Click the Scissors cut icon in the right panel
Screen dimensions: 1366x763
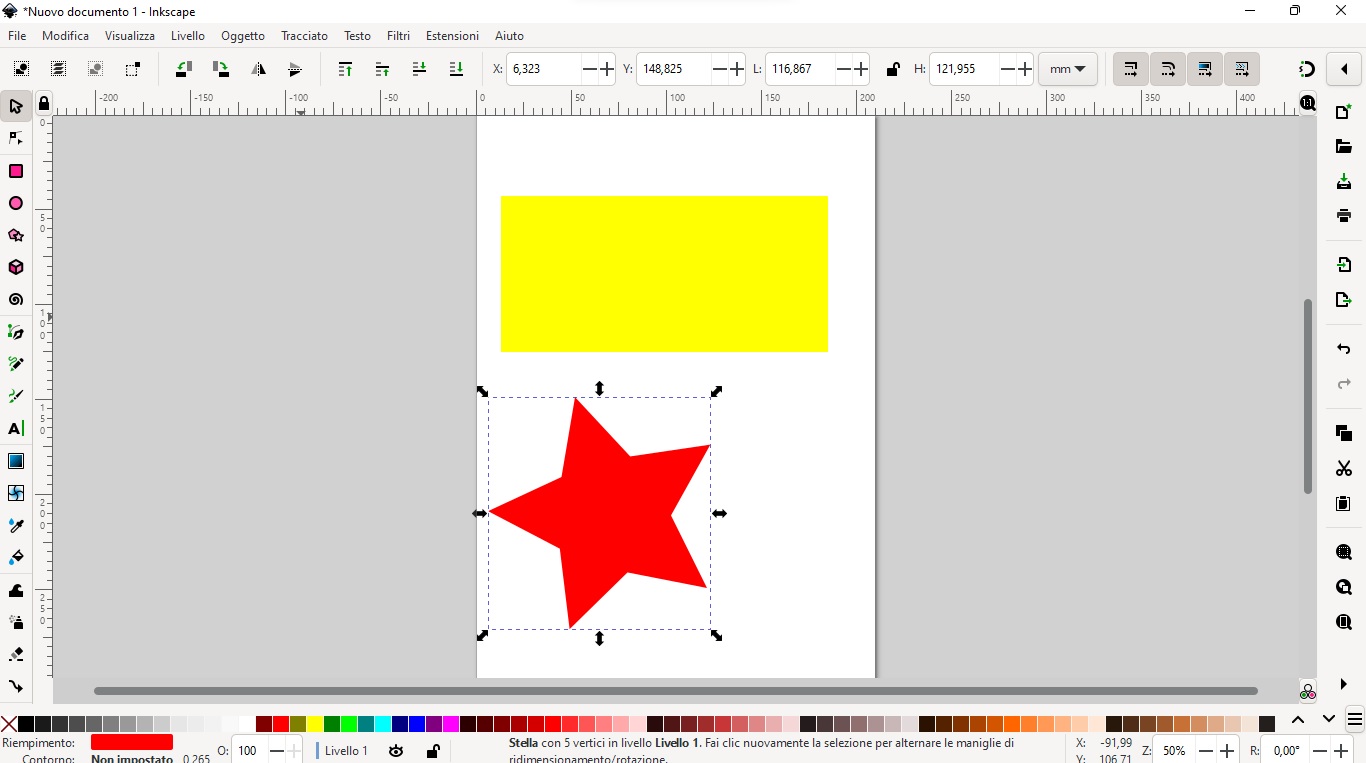[1343, 469]
